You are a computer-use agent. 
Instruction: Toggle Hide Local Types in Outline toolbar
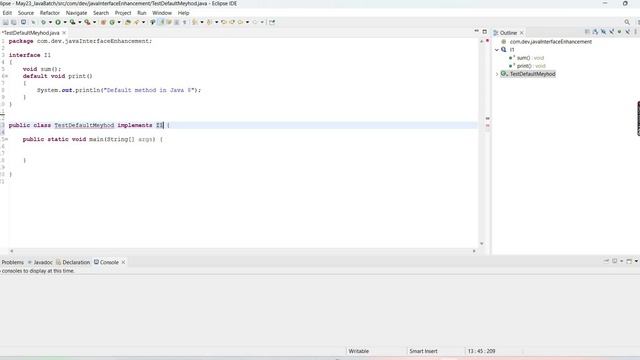pos(627,32)
